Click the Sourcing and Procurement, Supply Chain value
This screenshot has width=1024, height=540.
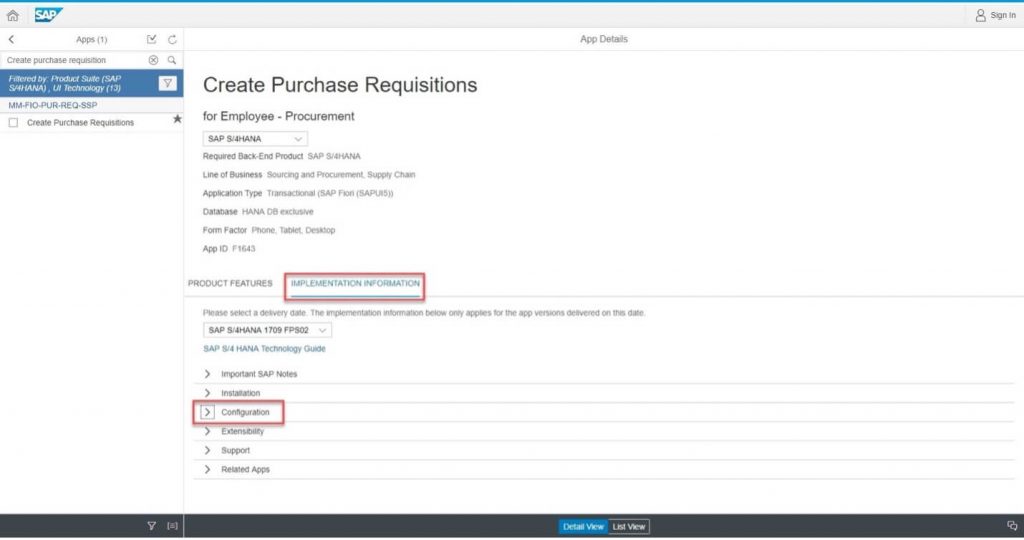pyautogui.click(x=341, y=175)
